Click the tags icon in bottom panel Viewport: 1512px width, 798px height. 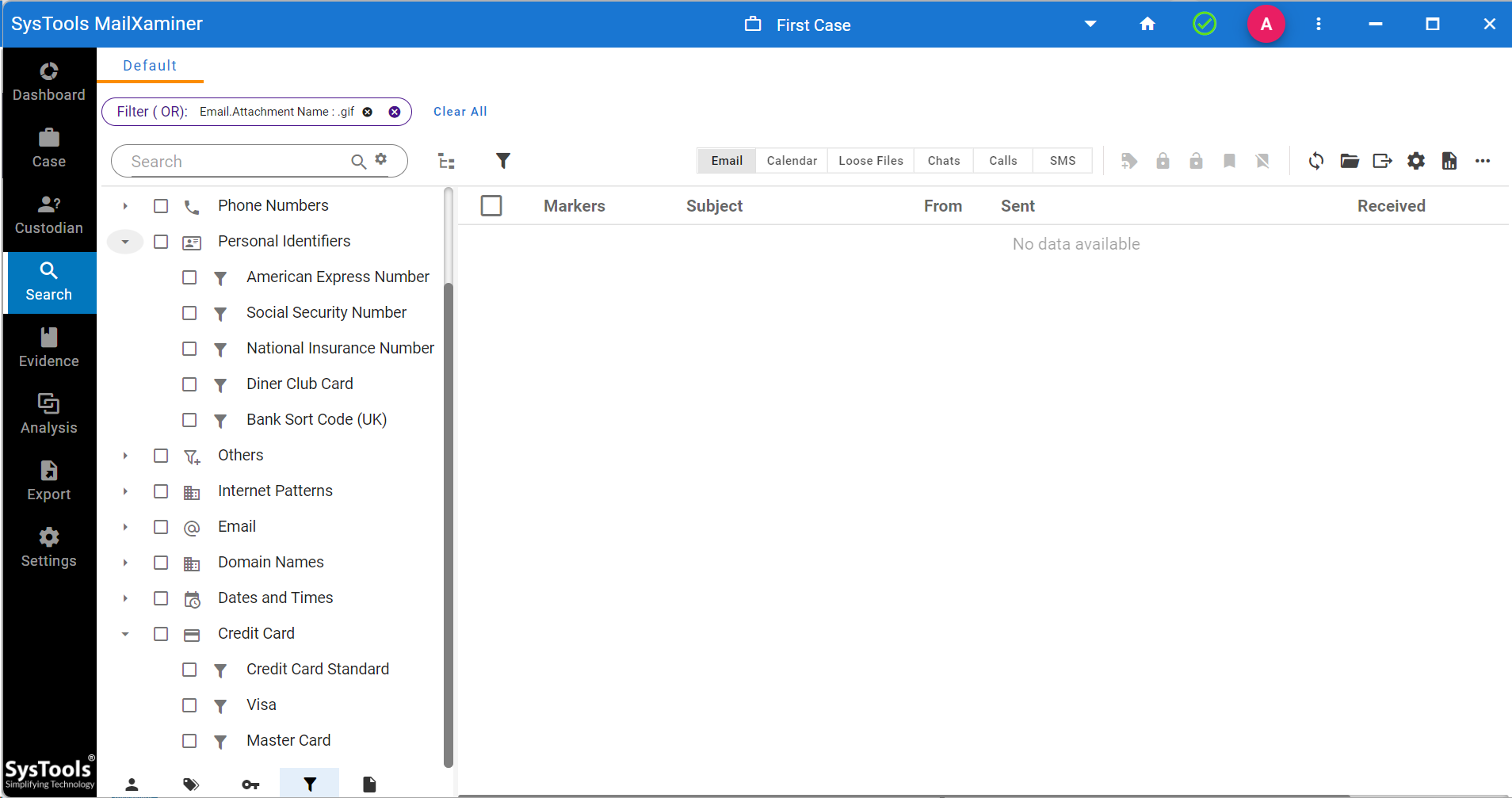pyautogui.click(x=191, y=785)
